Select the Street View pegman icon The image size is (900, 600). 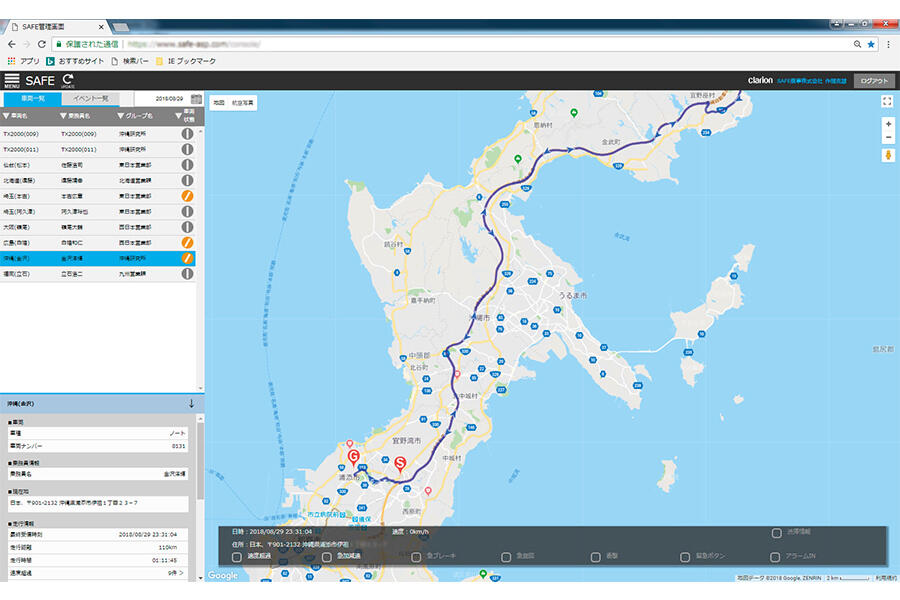tap(887, 156)
